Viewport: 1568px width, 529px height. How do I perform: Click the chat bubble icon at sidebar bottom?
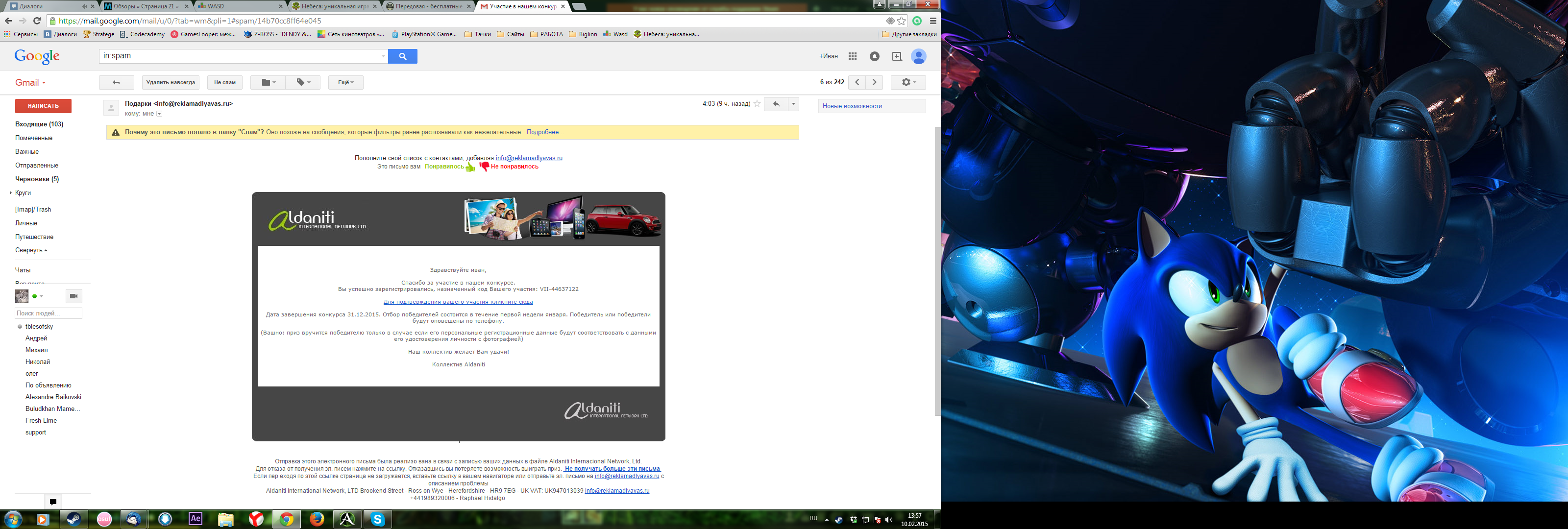pos(53,502)
